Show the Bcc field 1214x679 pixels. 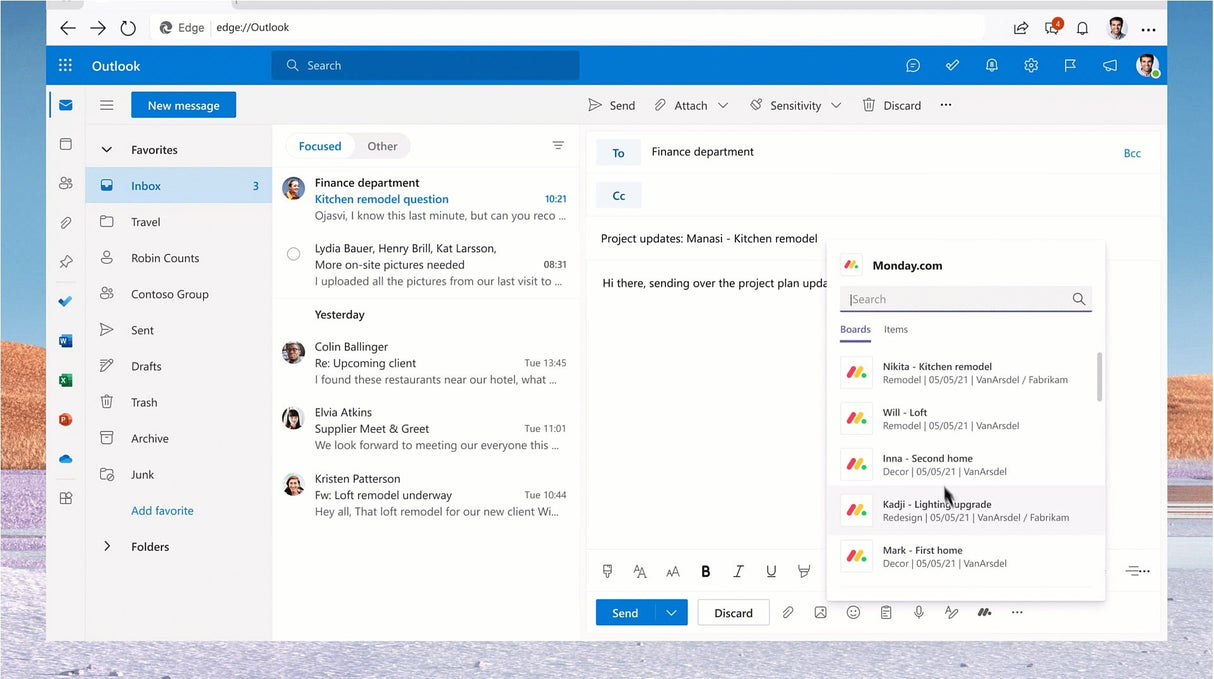point(1132,153)
